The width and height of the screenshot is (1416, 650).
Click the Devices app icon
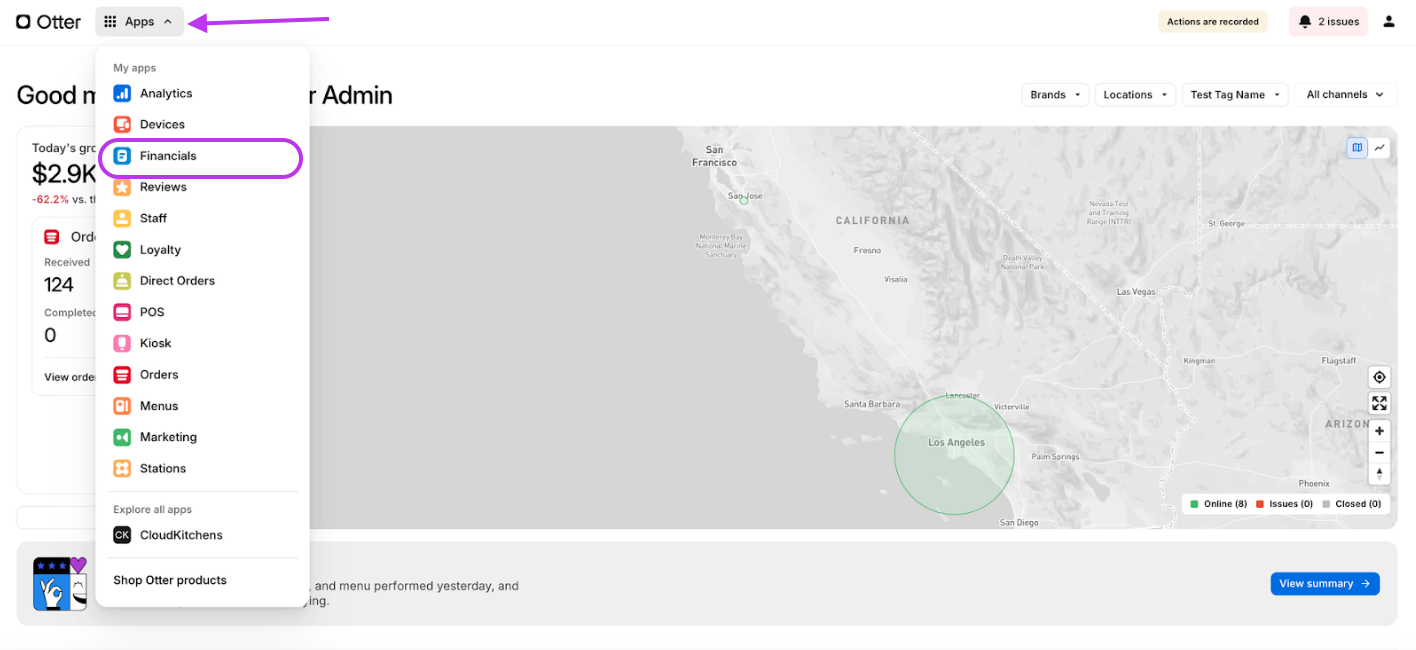pos(122,124)
